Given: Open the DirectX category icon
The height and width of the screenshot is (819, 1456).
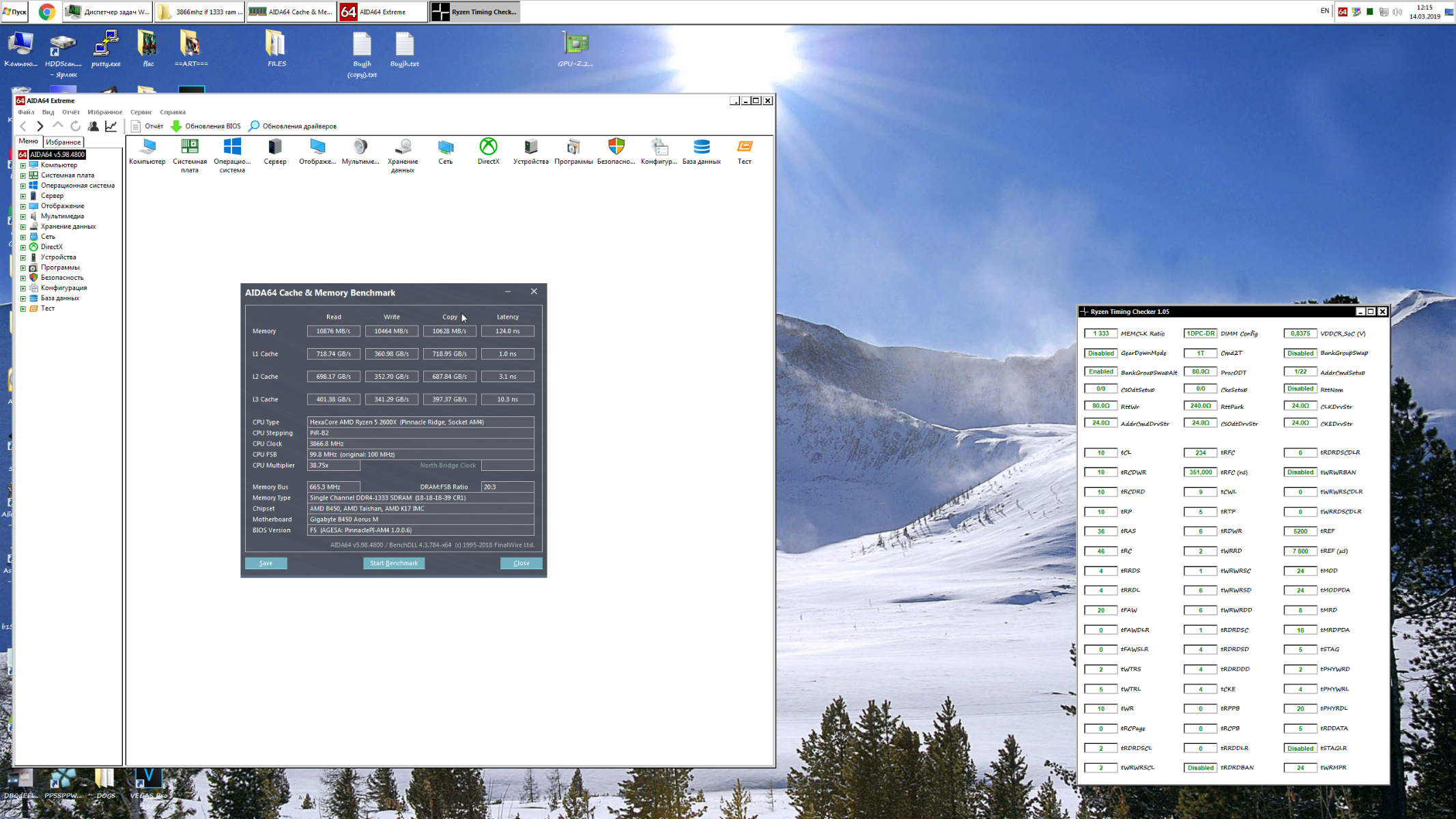Looking at the screenshot, I should [x=488, y=147].
